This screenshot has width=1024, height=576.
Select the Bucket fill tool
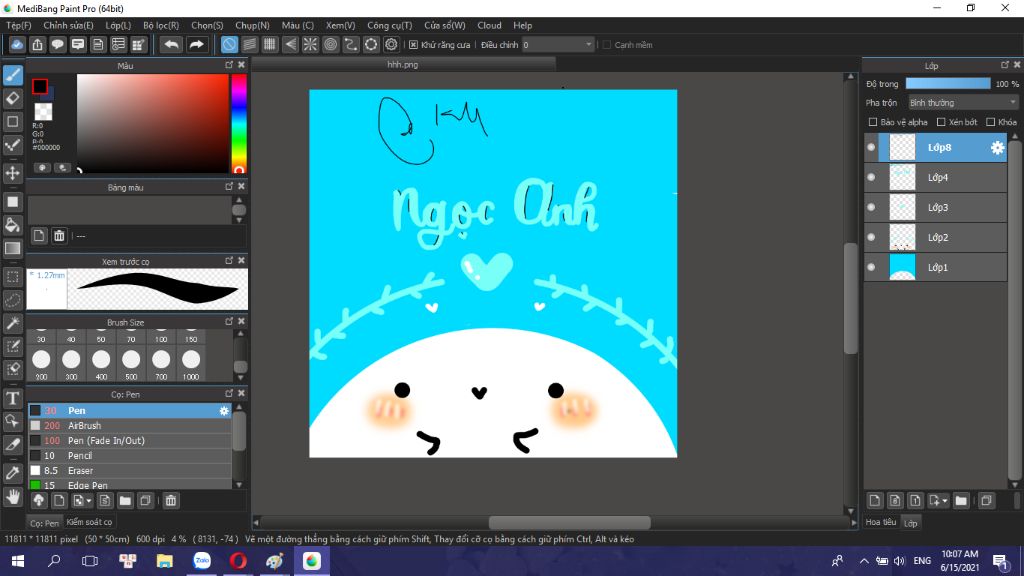tap(12, 225)
